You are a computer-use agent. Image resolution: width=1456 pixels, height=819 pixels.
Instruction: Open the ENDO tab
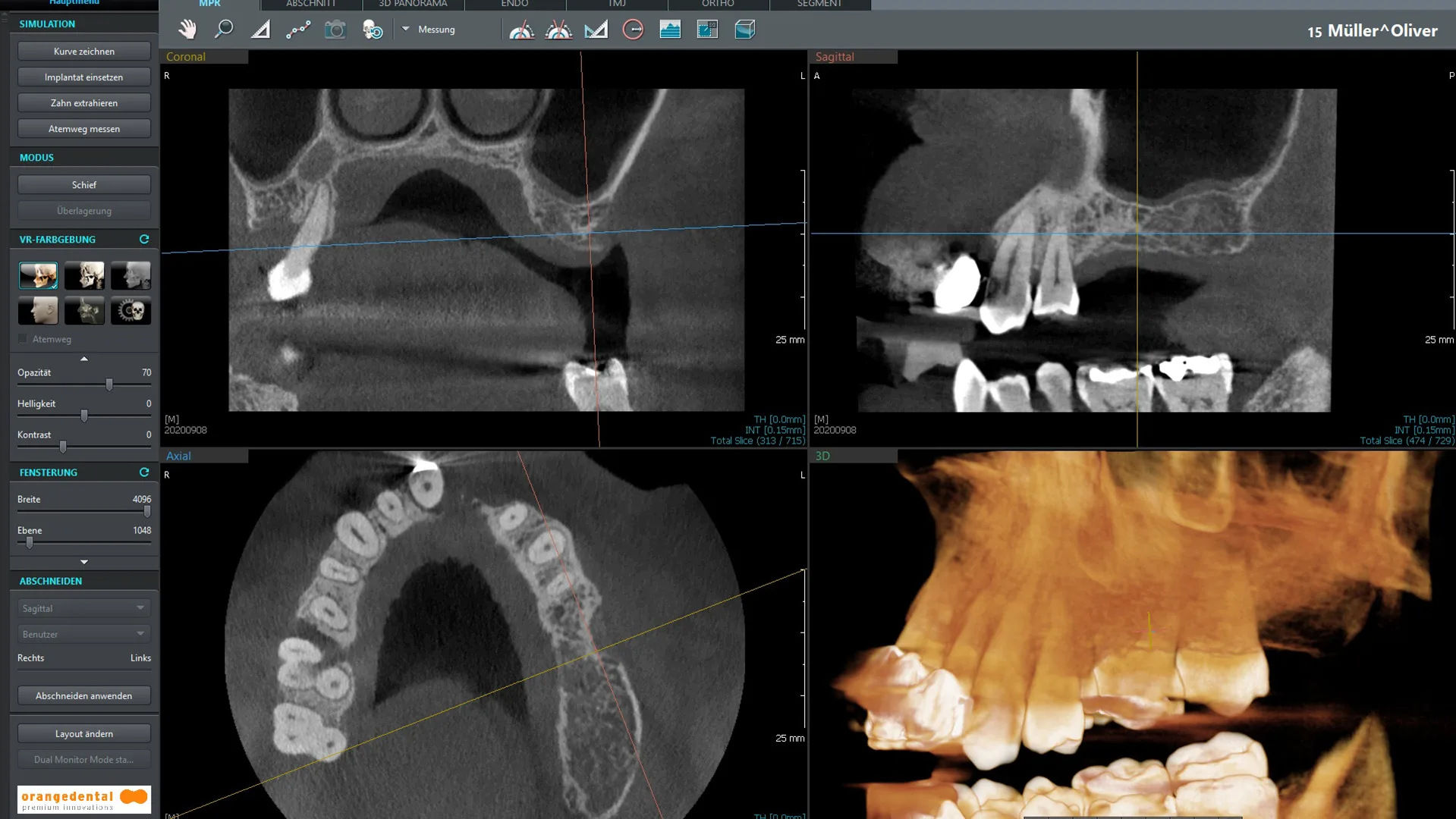(x=514, y=4)
